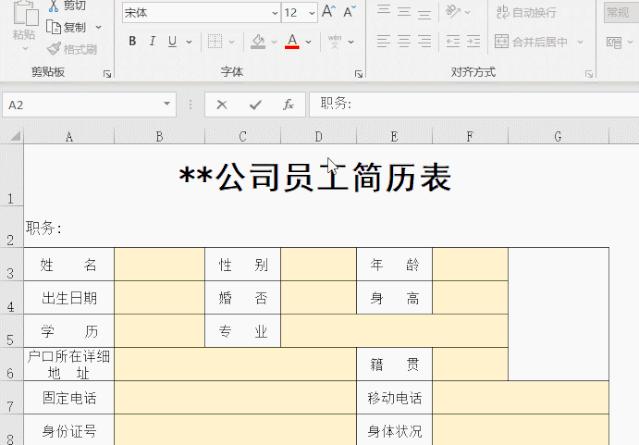Click the Paste (粘贴) clipboard icon
Image resolution: width=639 pixels, height=445 pixels.
point(25,13)
